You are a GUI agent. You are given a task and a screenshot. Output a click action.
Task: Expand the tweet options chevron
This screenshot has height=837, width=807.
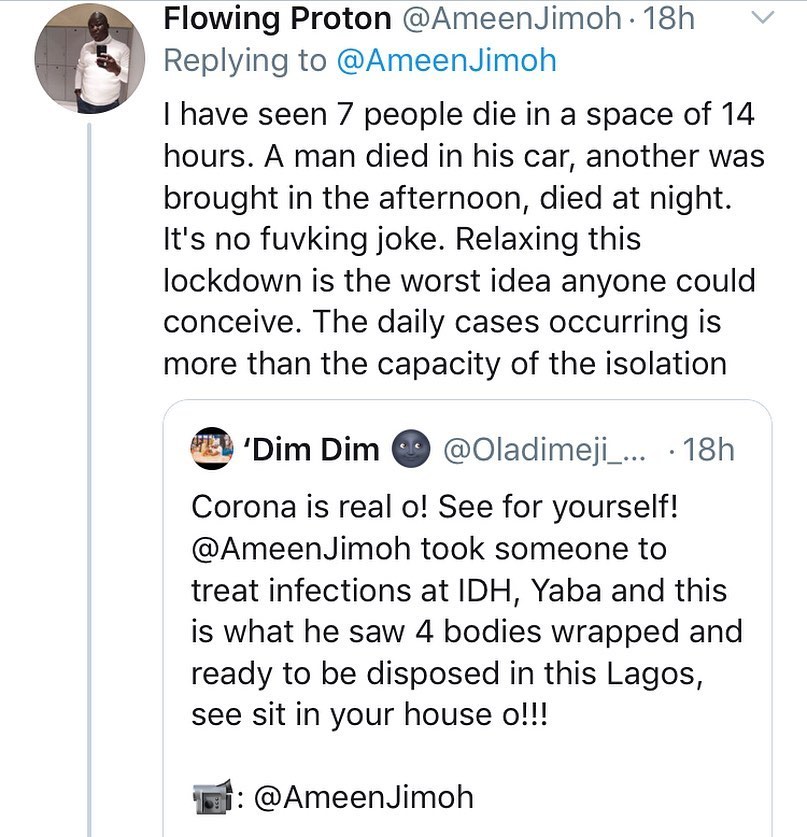tap(762, 18)
